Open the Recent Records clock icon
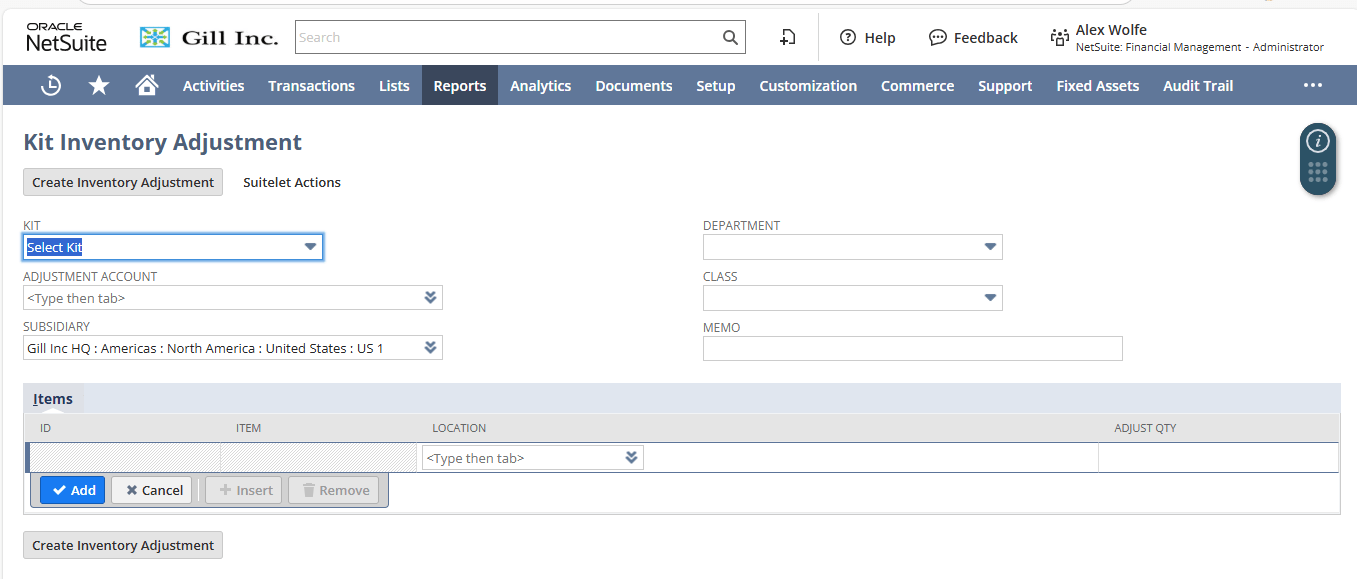Screen dimensions: 1357x579 (x=51, y=86)
